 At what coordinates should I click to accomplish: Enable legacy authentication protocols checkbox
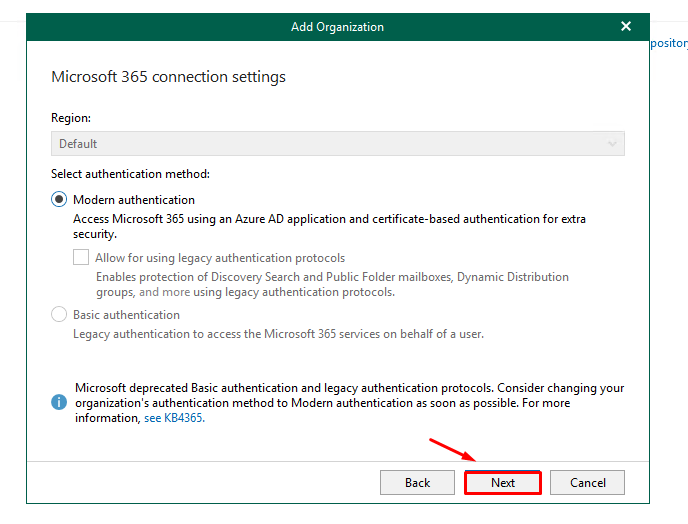tap(81, 257)
